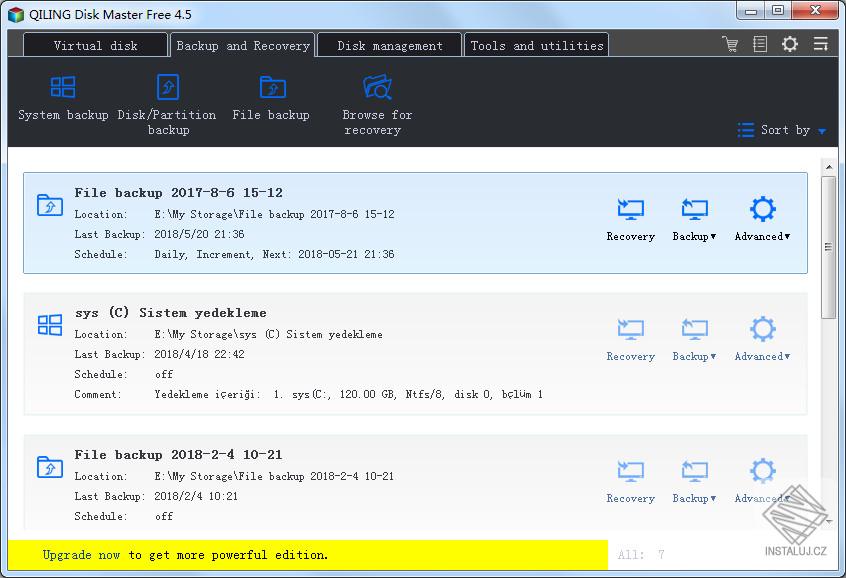Click the All: 7 count in status bar
846x578 pixels.
[641, 554]
